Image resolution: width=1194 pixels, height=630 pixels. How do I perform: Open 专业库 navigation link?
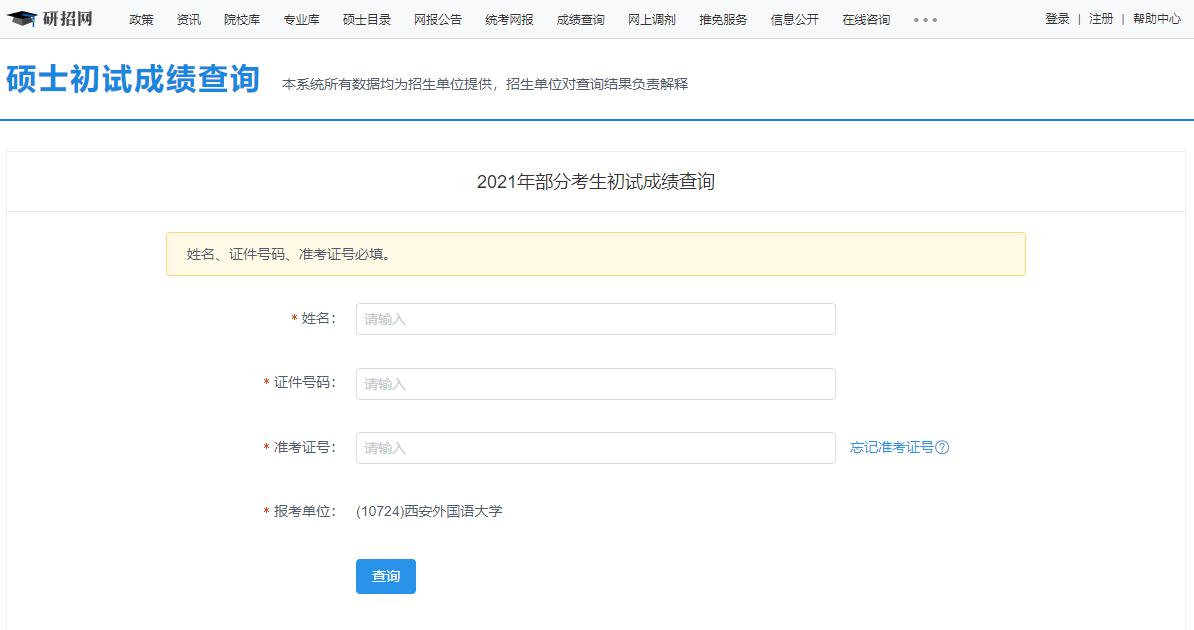coord(301,20)
